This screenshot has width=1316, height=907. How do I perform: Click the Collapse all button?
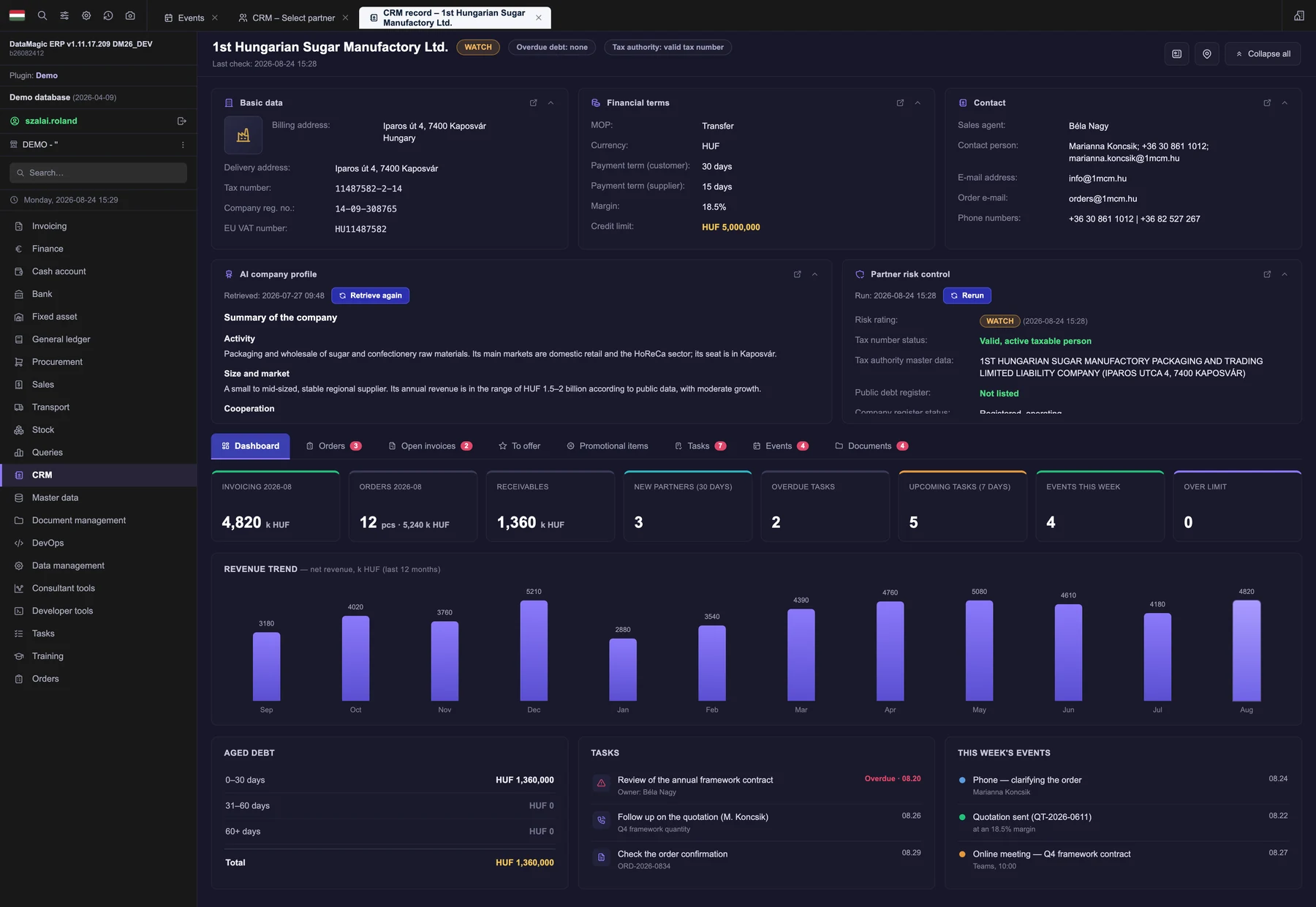pos(1263,54)
